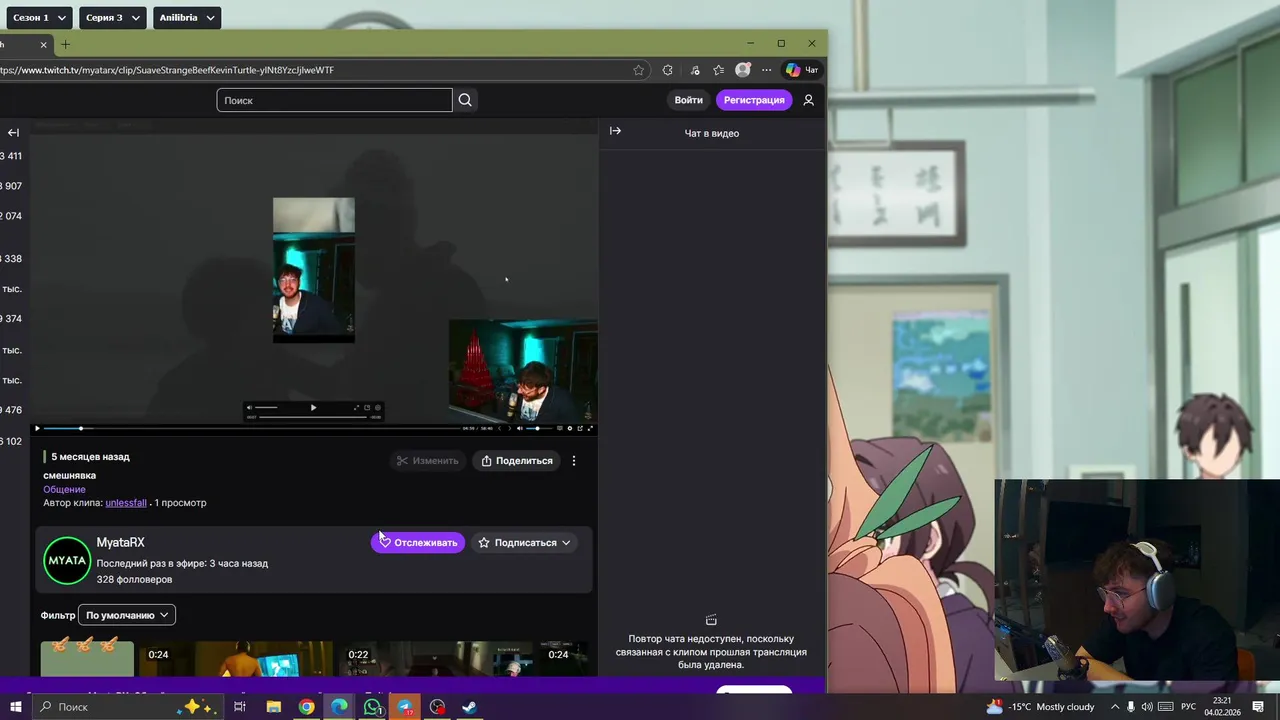Open Steam from the taskbar

(x=469, y=707)
